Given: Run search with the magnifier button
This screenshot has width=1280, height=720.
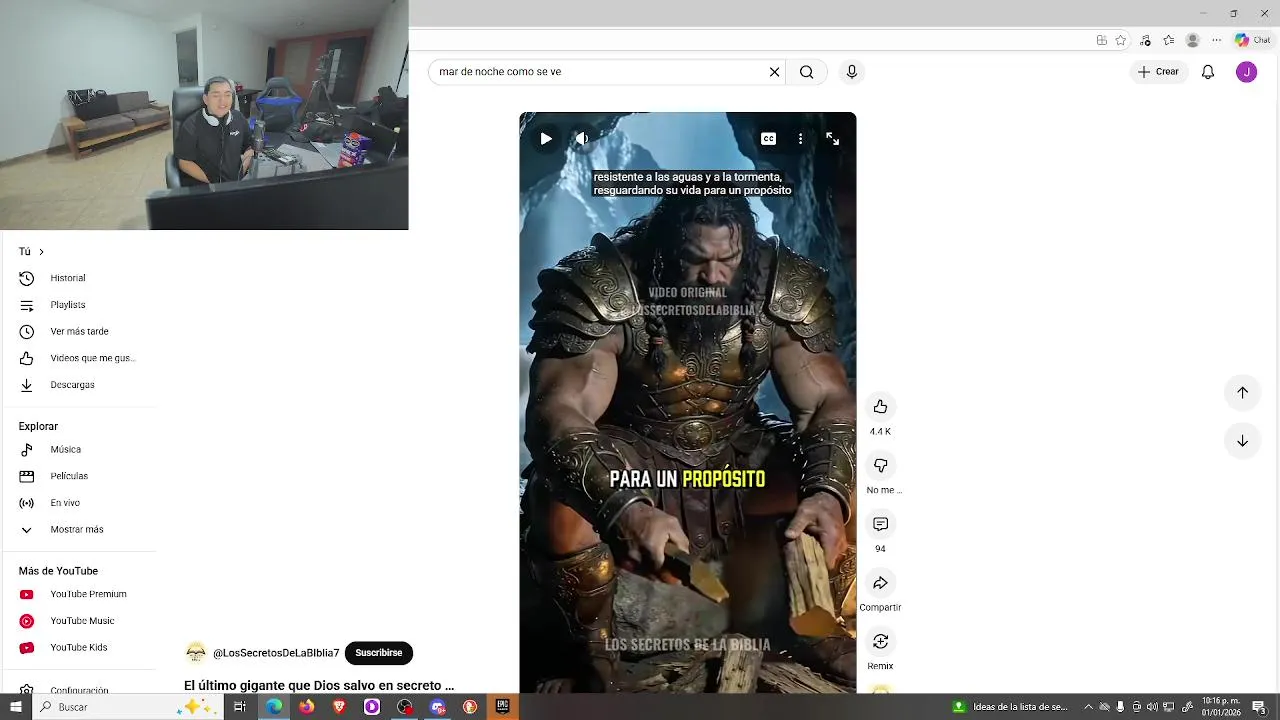Looking at the screenshot, I should point(806,72).
